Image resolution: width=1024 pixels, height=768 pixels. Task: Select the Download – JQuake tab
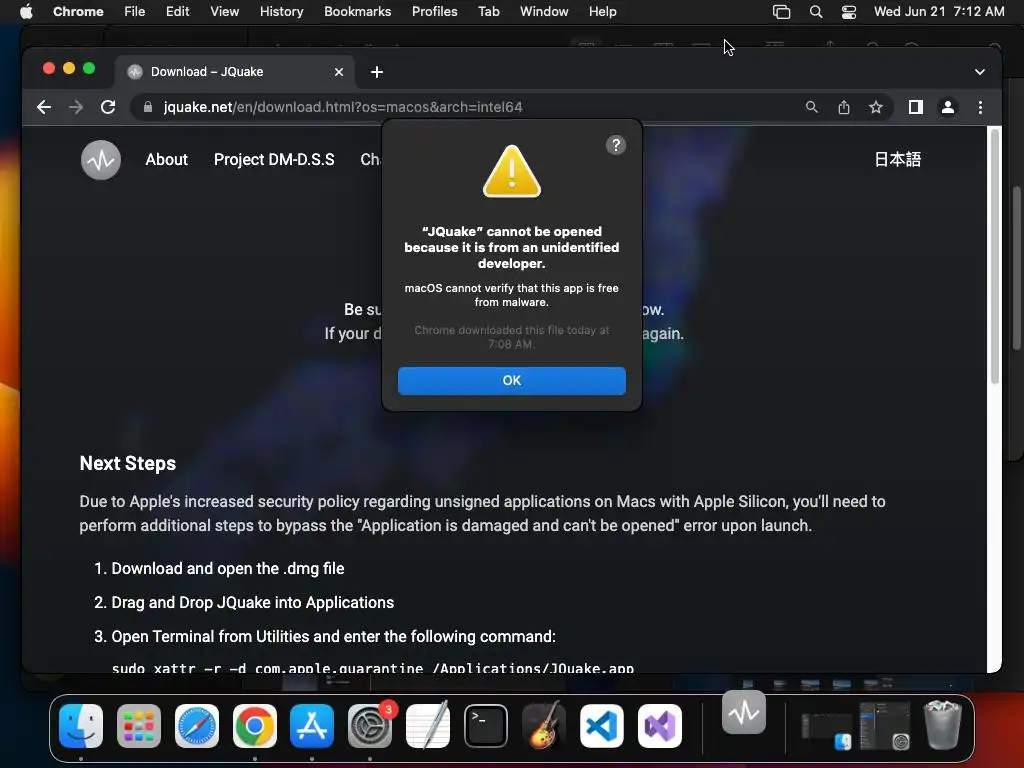pos(235,72)
